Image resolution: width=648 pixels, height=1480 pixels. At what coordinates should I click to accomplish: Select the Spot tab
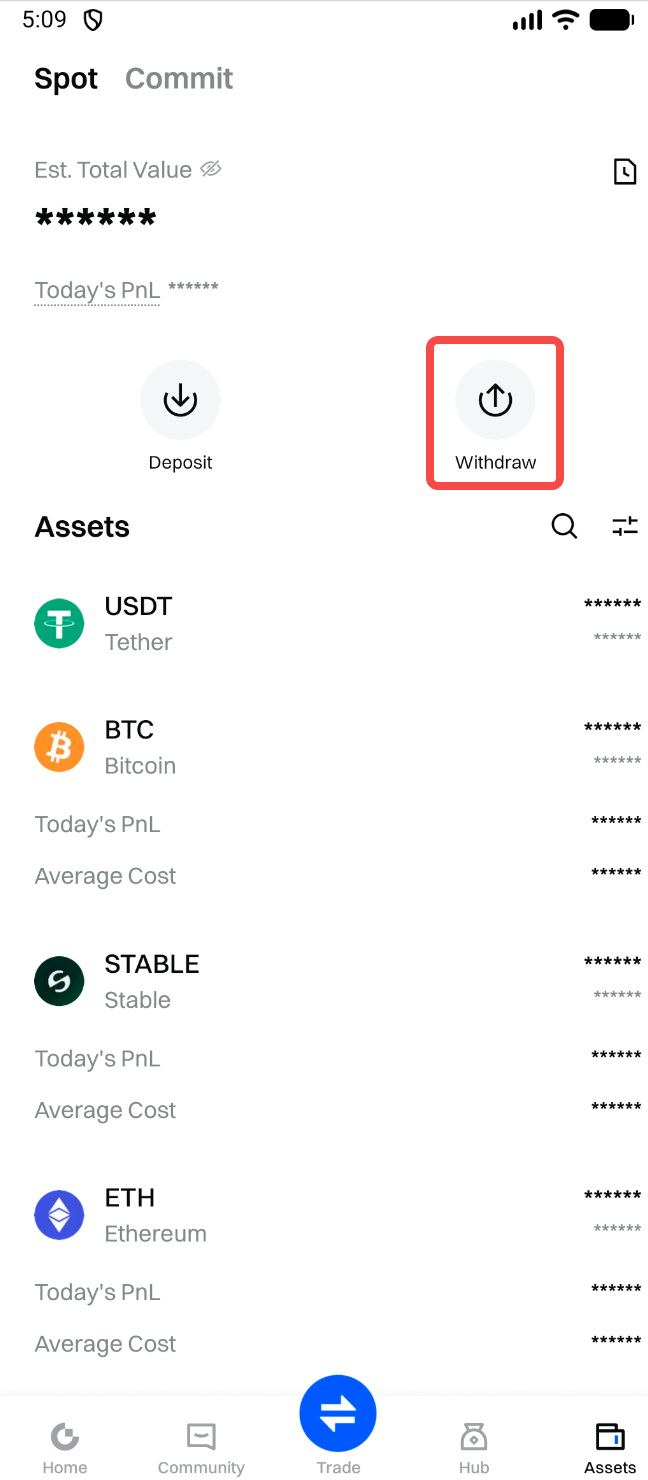click(x=66, y=79)
